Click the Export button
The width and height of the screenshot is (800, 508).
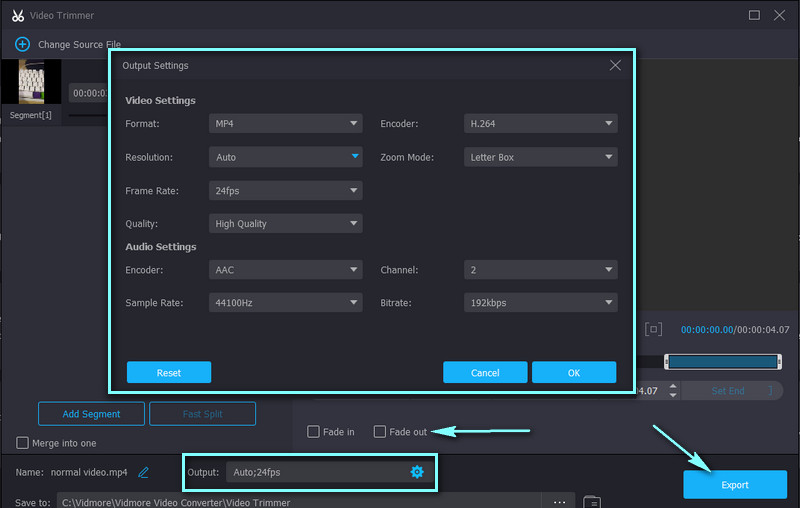coord(734,485)
